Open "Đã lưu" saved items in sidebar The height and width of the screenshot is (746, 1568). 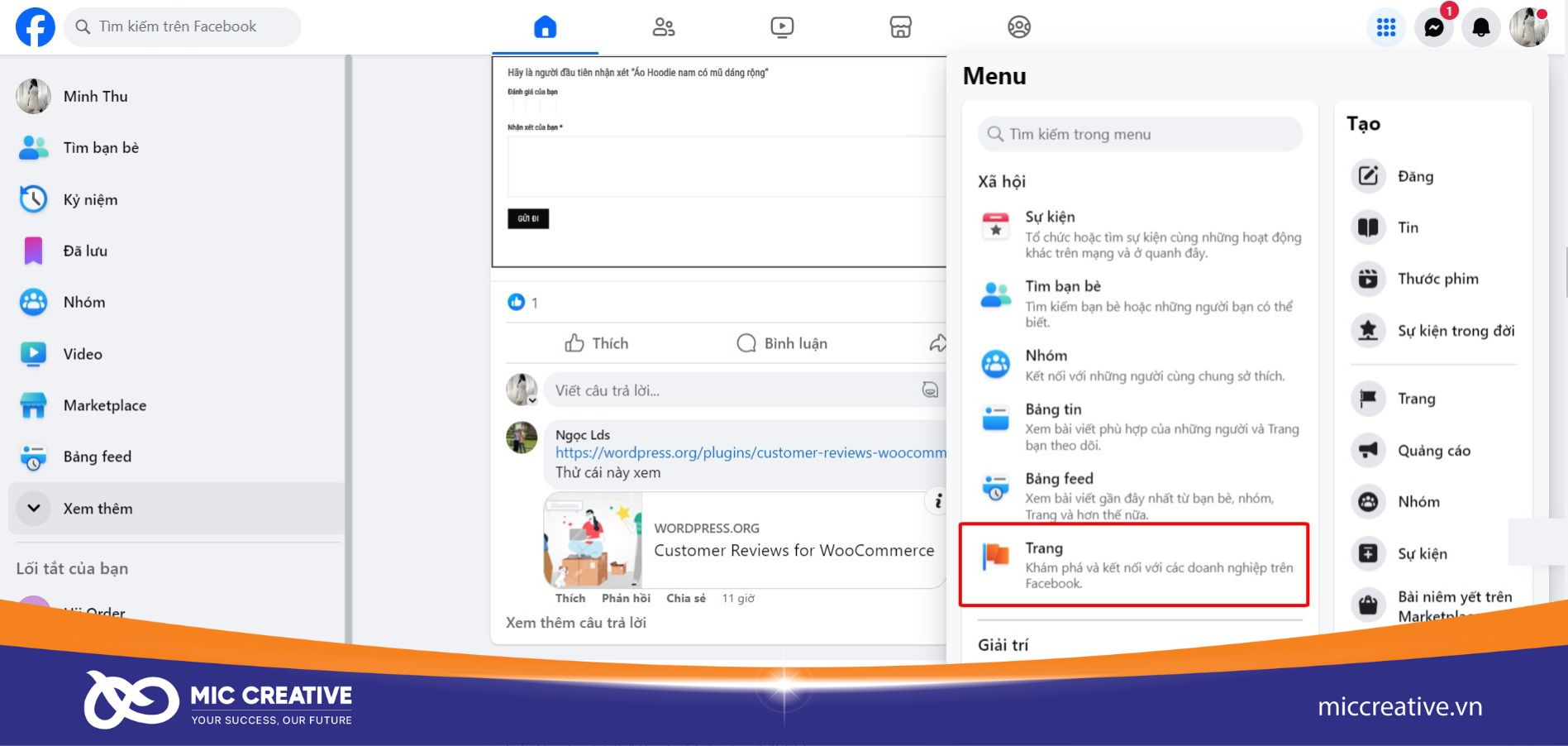(x=176, y=251)
